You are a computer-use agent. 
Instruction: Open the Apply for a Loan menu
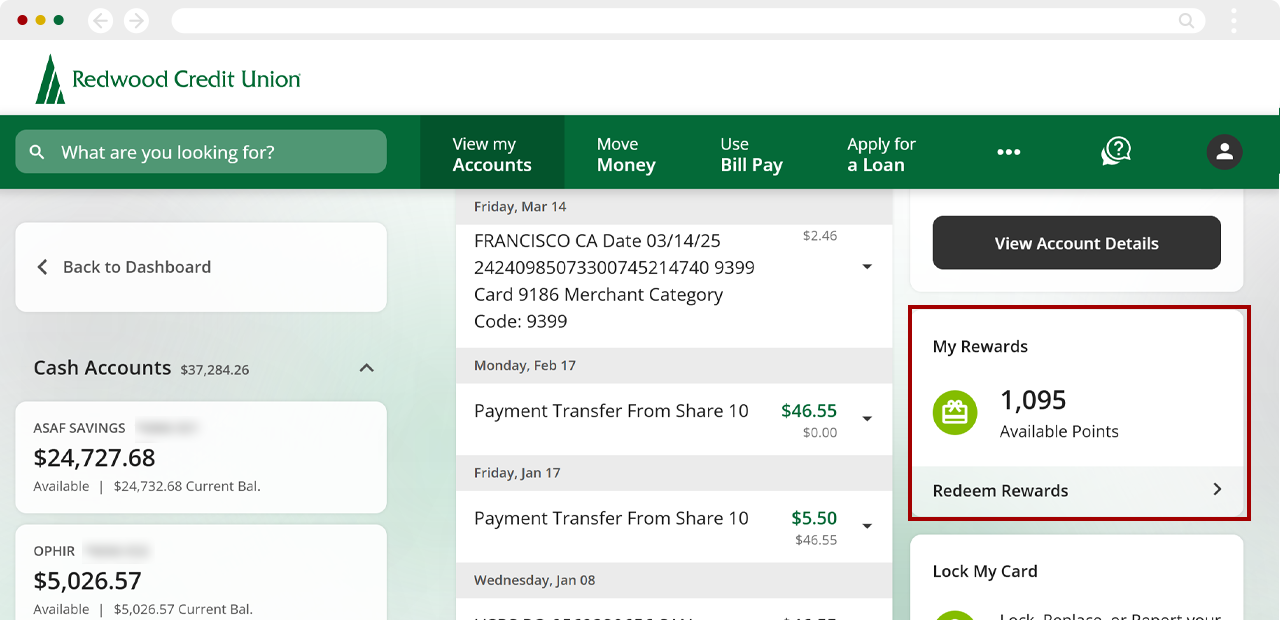point(881,154)
